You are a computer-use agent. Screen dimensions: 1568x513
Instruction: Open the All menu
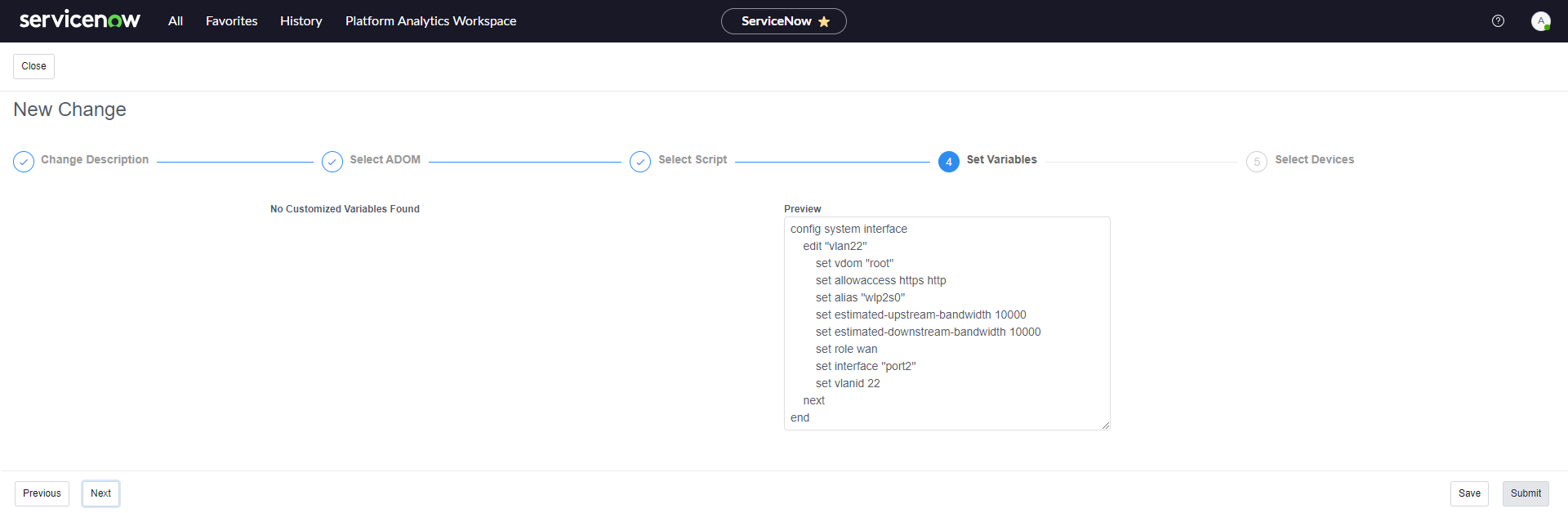click(176, 21)
